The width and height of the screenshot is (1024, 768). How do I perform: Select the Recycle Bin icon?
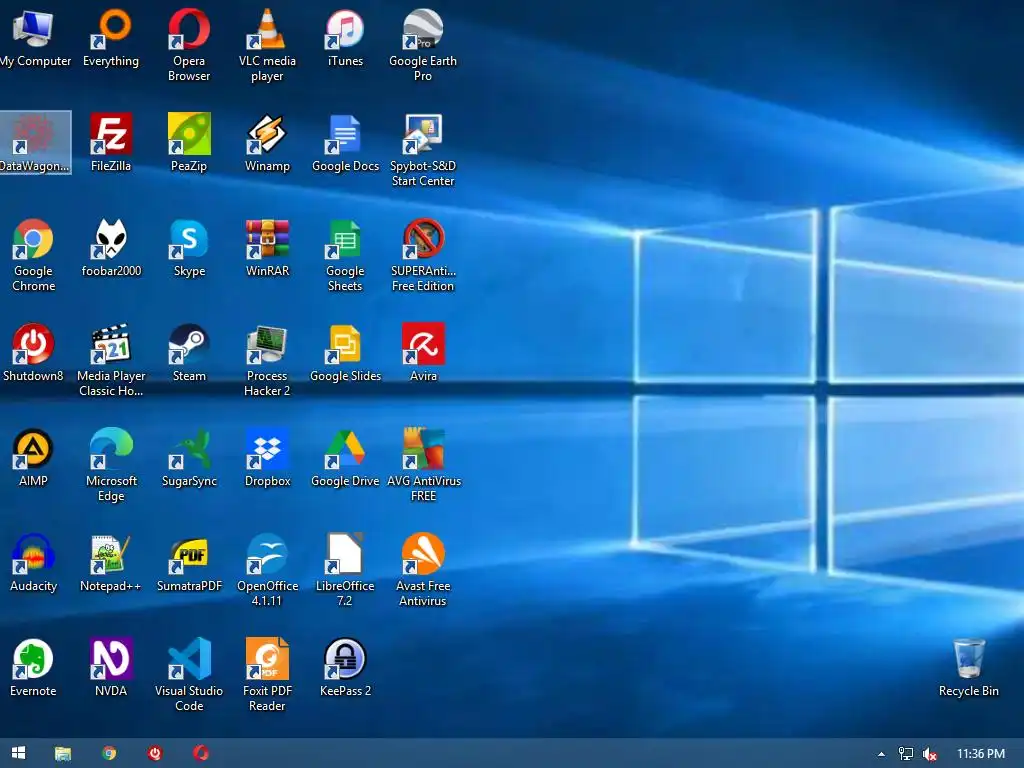(968, 668)
